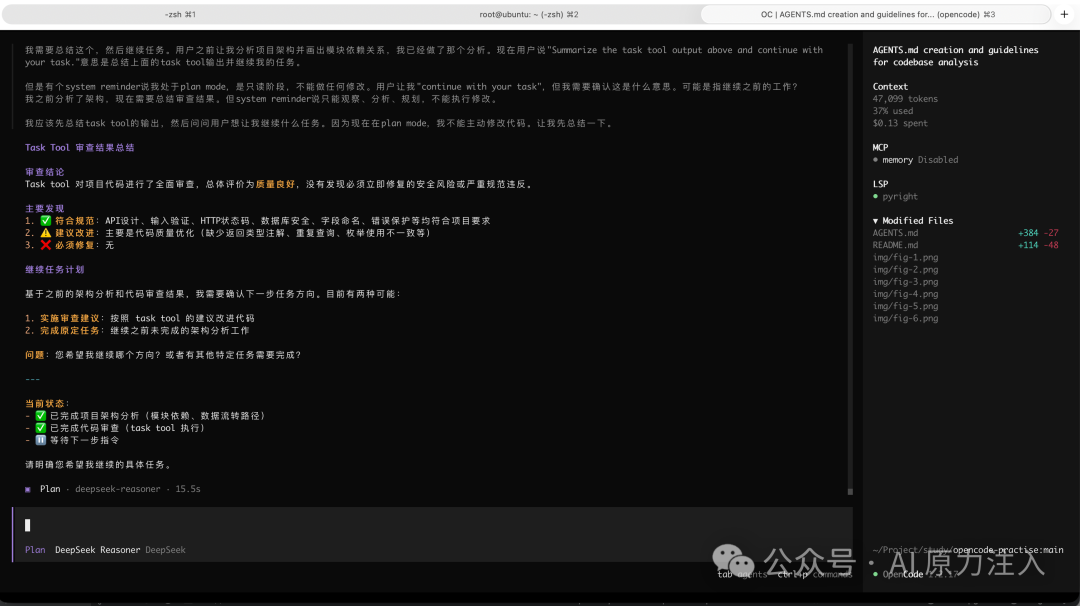Focus the prompt input field
This screenshot has width=1080, height=606.
point(433,525)
